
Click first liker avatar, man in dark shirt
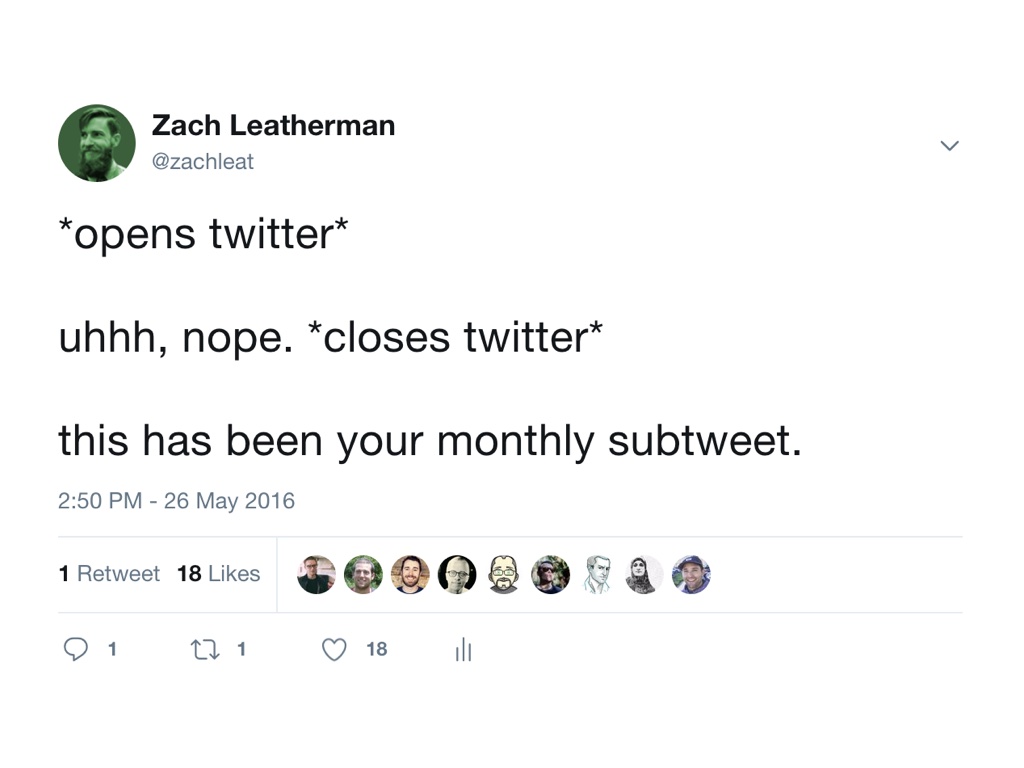coord(317,575)
